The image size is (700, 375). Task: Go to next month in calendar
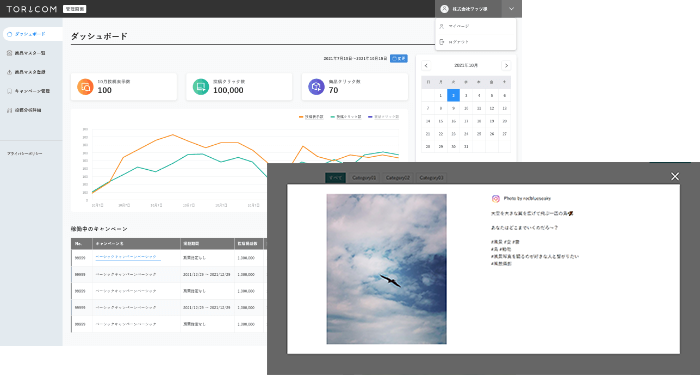pos(506,66)
